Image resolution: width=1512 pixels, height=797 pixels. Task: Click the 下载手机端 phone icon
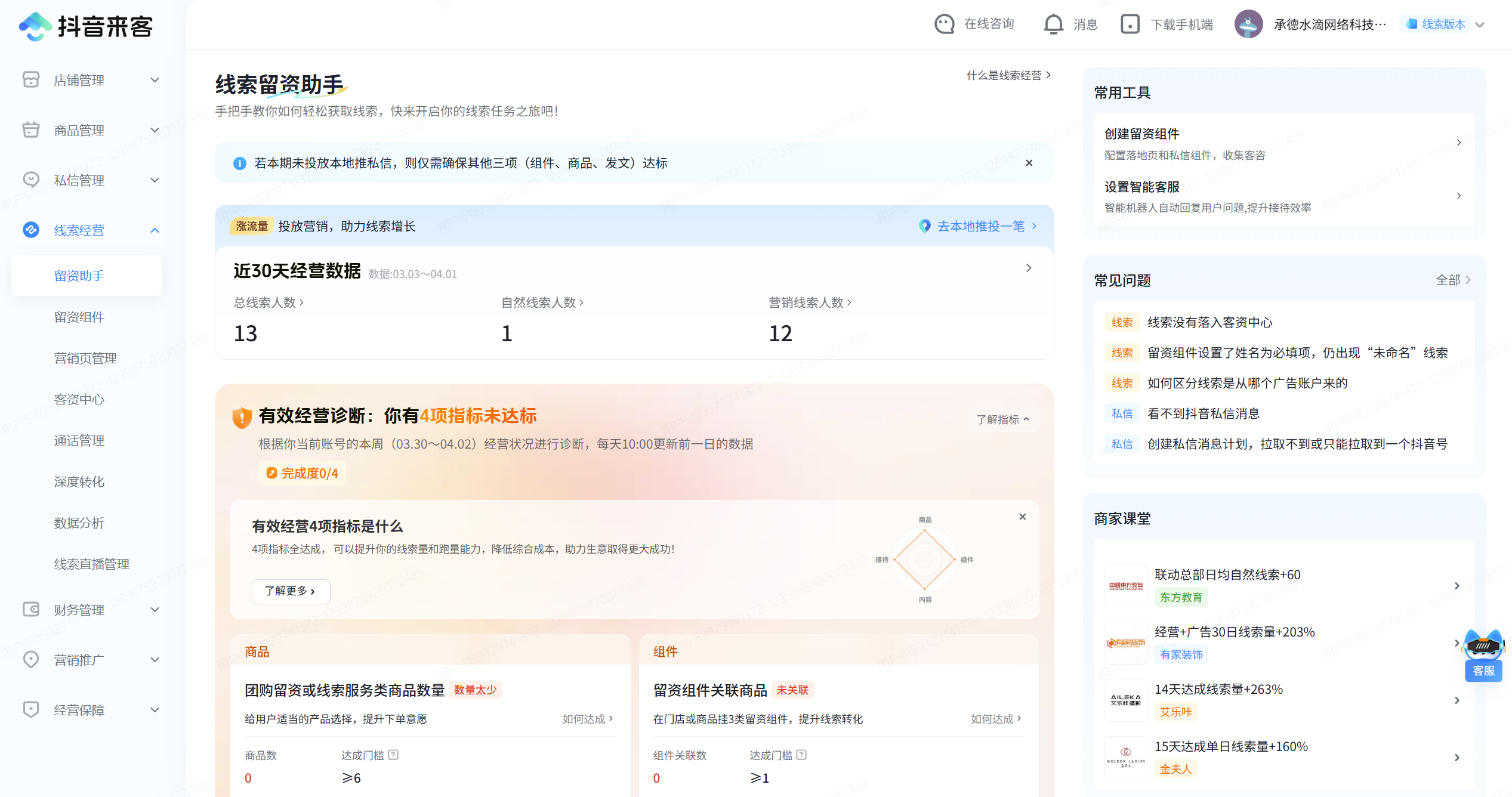tap(1130, 24)
